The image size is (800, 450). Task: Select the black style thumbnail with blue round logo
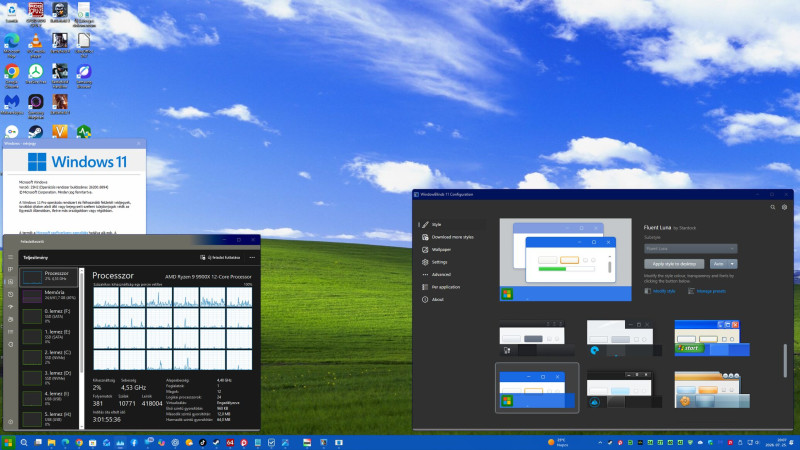tap(624, 390)
